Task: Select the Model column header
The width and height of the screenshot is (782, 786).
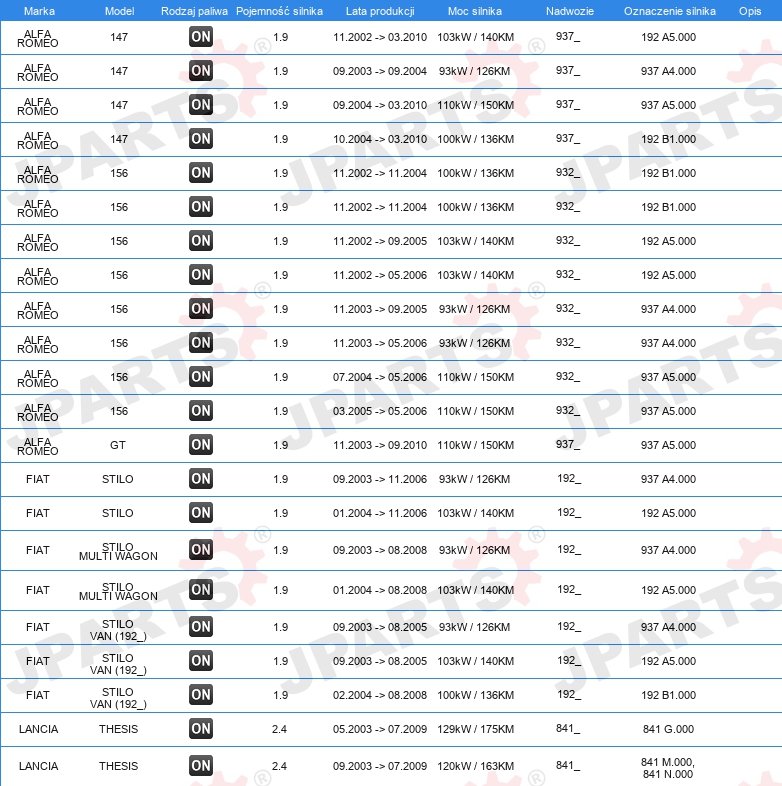Action: point(119,11)
